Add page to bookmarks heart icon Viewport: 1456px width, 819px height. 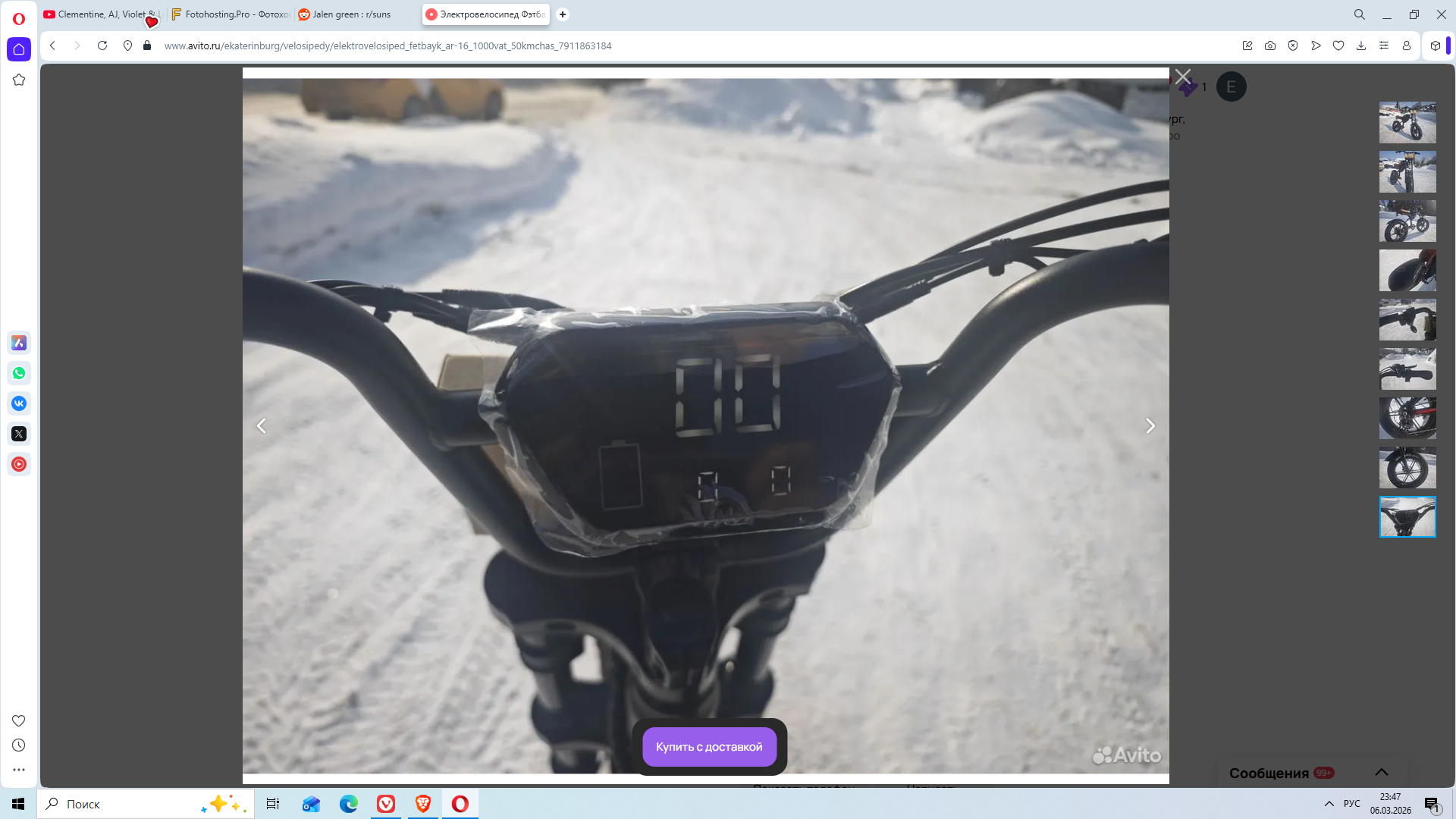click(1338, 45)
